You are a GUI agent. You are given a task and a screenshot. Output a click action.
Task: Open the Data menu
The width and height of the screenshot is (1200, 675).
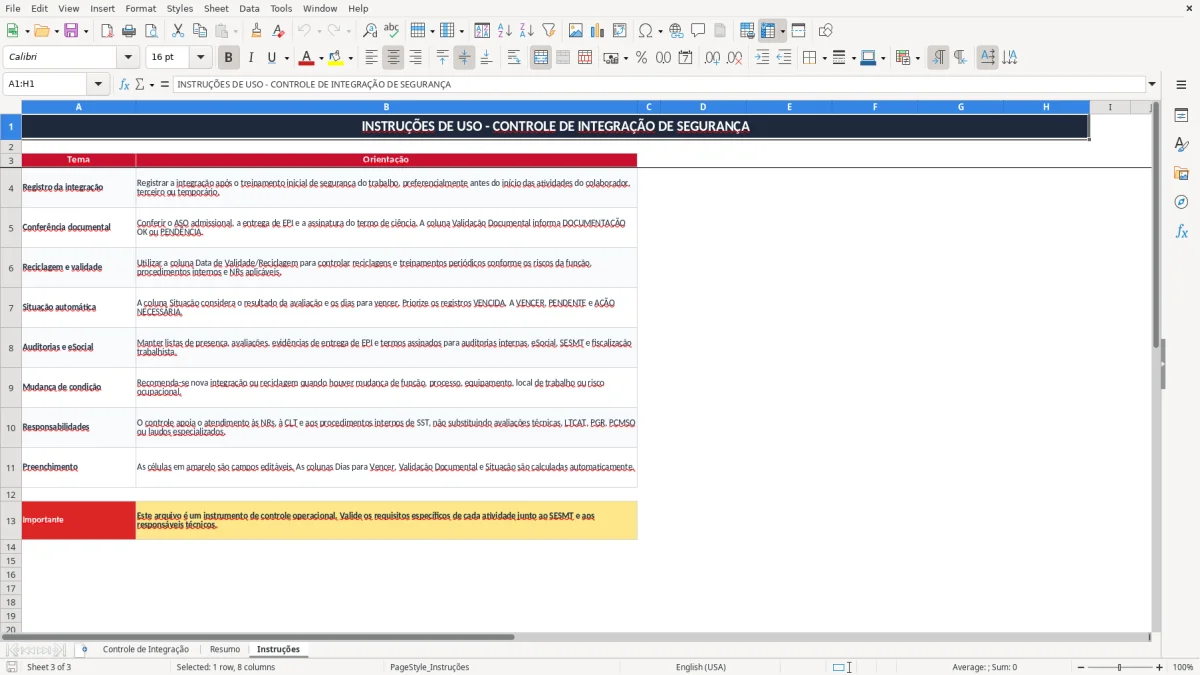tap(249, 8)
